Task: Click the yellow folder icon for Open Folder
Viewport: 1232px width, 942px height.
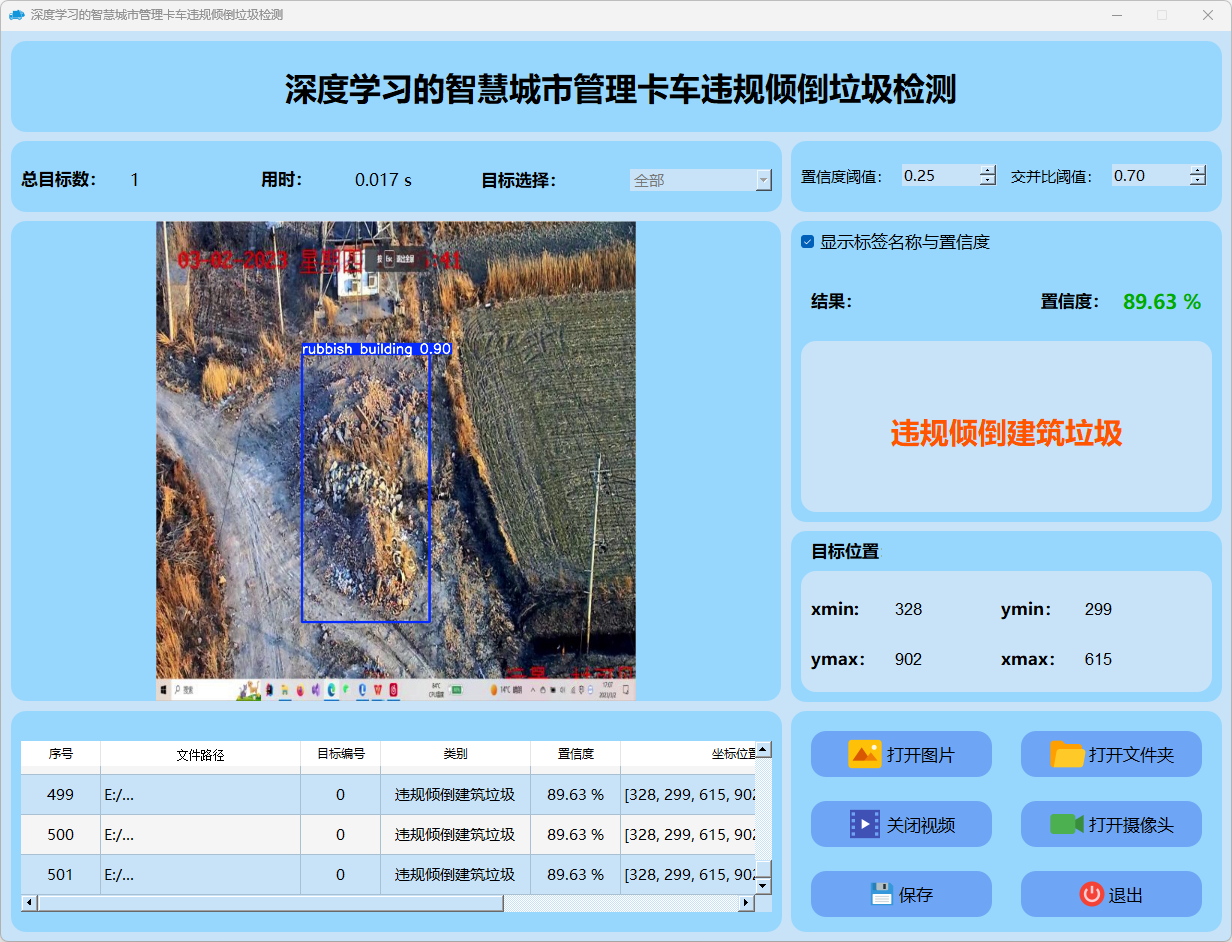Action: pos(1067,754)
